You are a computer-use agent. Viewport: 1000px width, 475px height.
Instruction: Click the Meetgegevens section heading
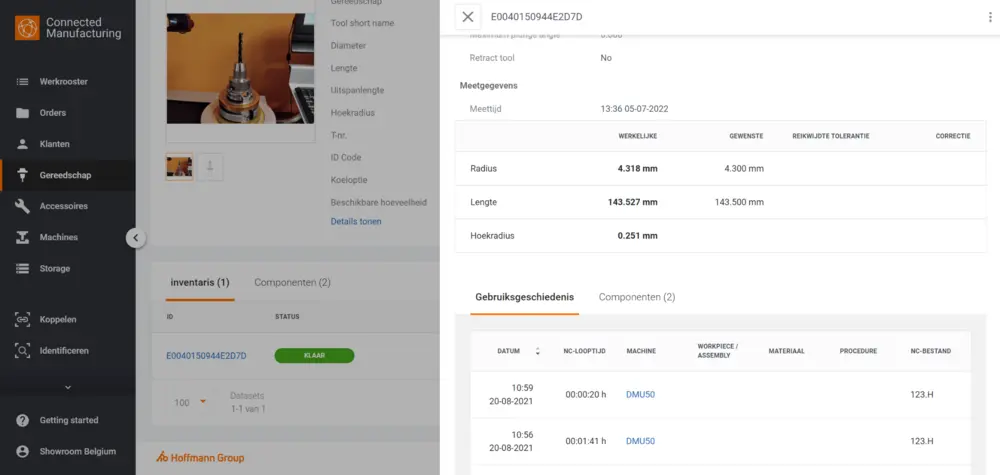489,85
